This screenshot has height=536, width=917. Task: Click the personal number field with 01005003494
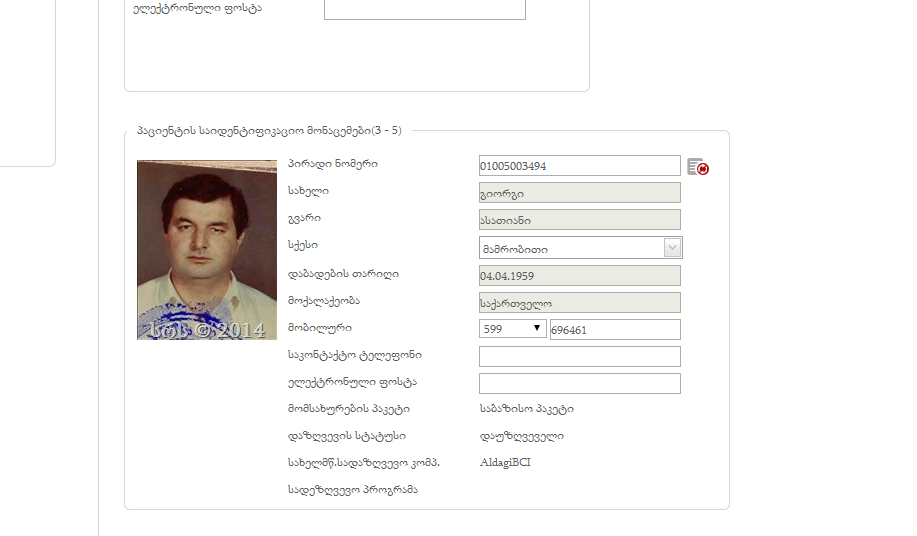point(579,166)
